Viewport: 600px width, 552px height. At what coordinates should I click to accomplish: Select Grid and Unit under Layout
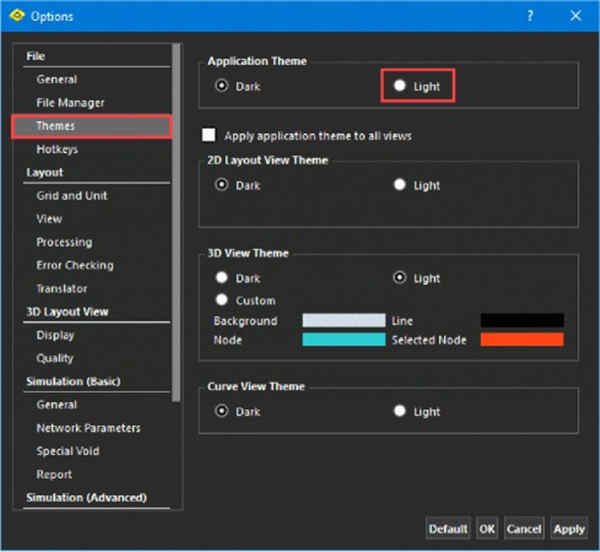pyautogui.click(x=72, y=195)
